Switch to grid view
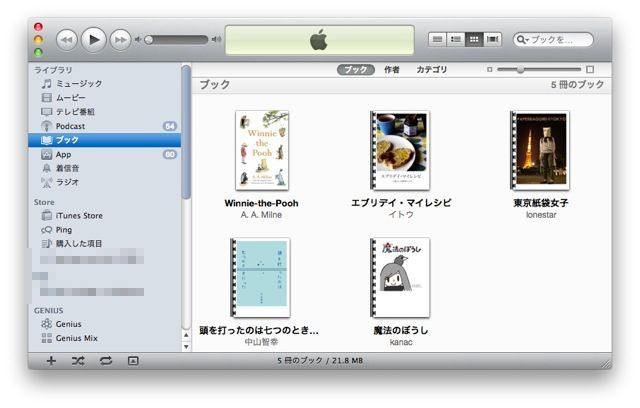This screenshot has width=640, height=408. pos(474,40)
